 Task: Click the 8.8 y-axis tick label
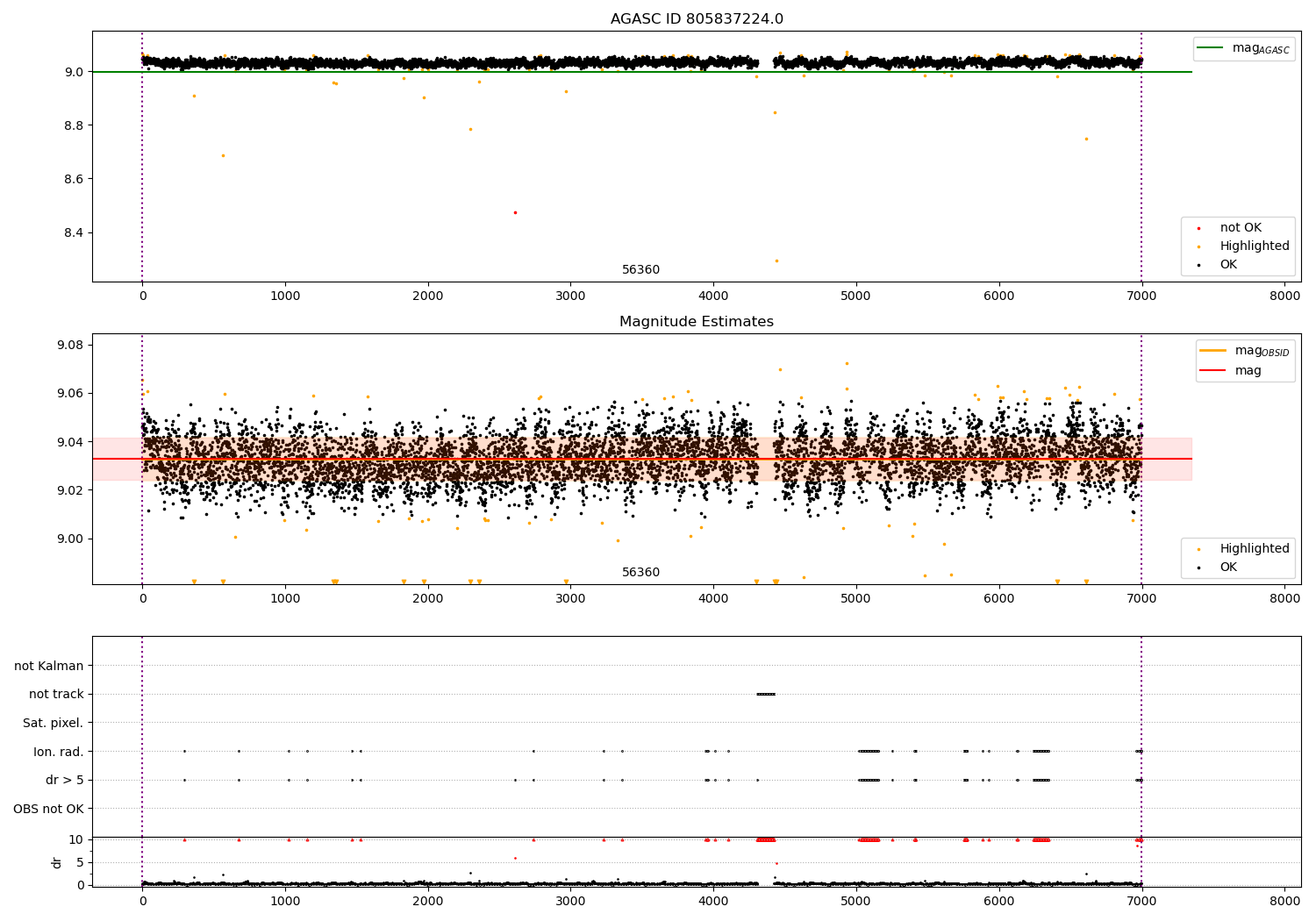pos(75,125)
